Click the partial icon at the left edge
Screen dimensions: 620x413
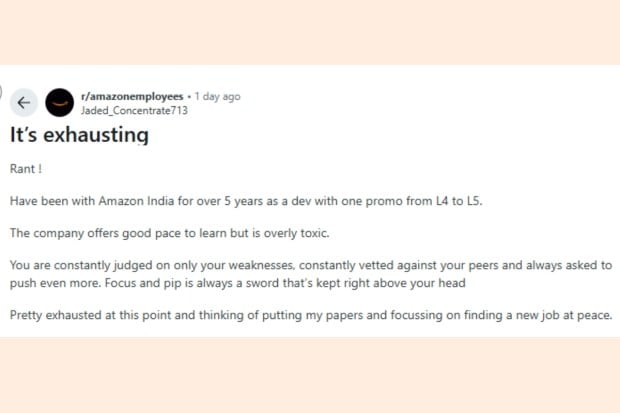[x=1, y=92]
